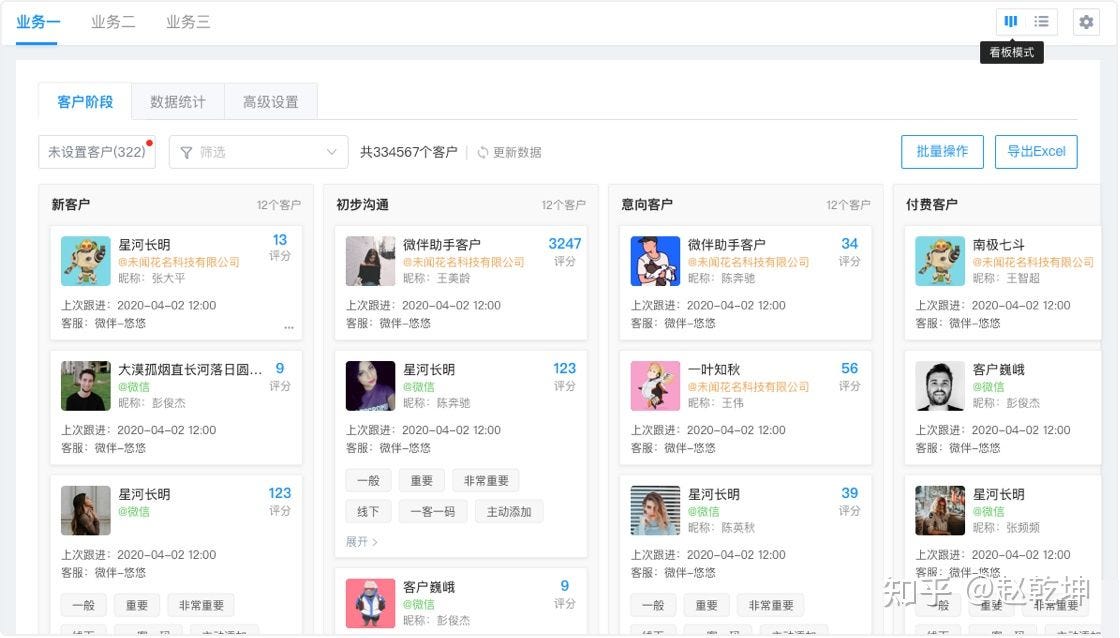Click the 意向客户 column header
The width and height of the screenshot is (1120, 638).
(x=646, y=204)
